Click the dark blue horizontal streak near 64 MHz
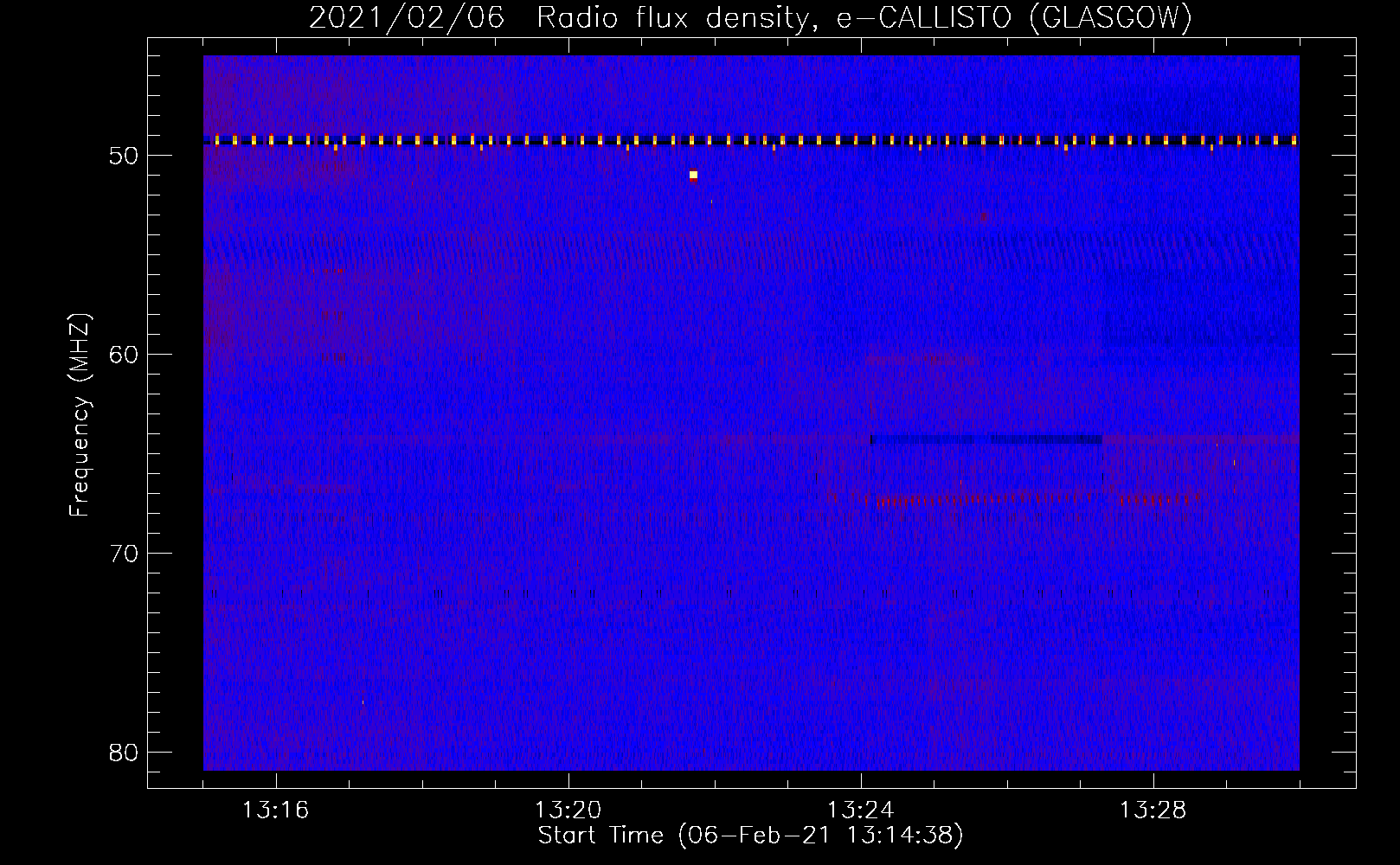The height and width of the screenshot is (865, 1400). point(986,440)
